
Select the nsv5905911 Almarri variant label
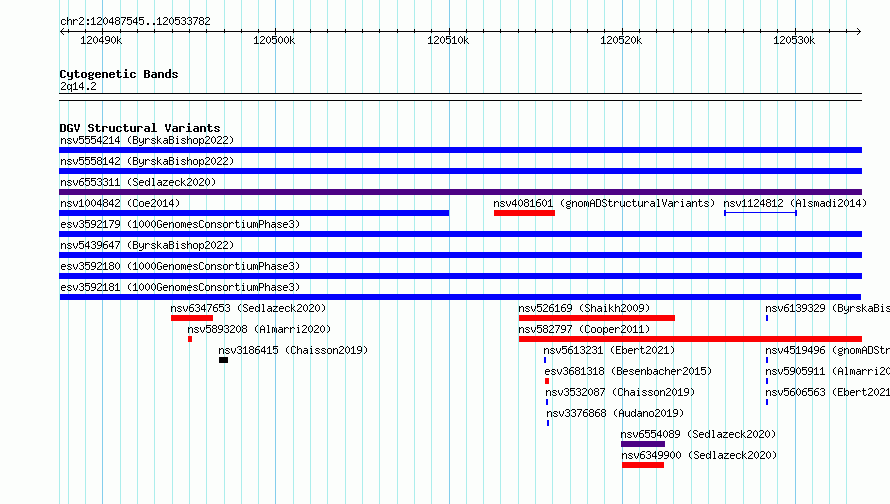tap(828, 371)
